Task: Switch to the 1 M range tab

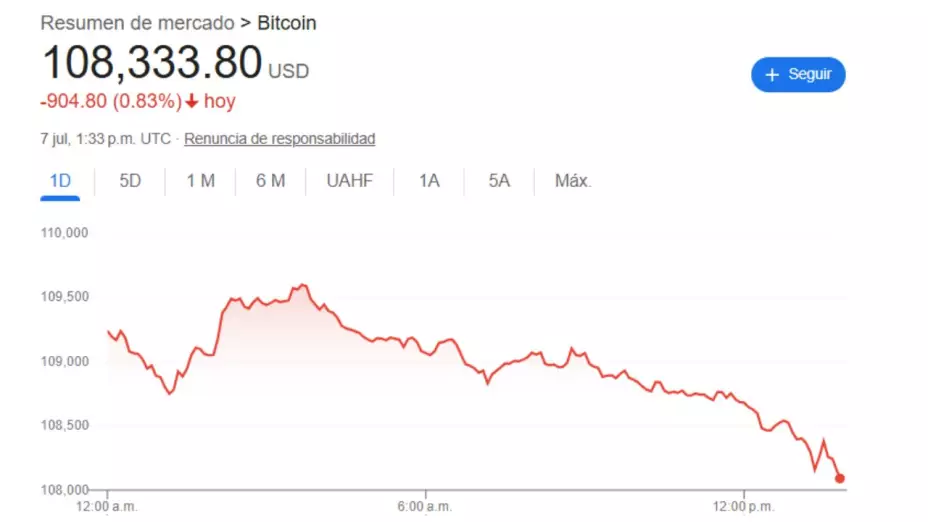Action: (x=201, y=181)
